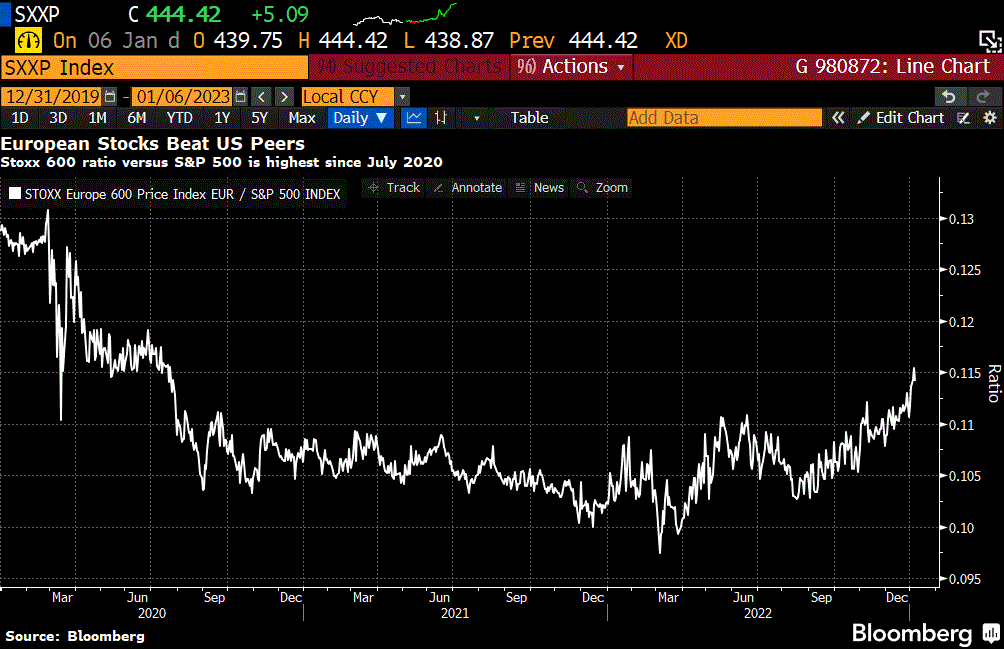Open the Daily periodicity dropdown
Viewport: 1004px width, 649px height.
coord(360,118)
